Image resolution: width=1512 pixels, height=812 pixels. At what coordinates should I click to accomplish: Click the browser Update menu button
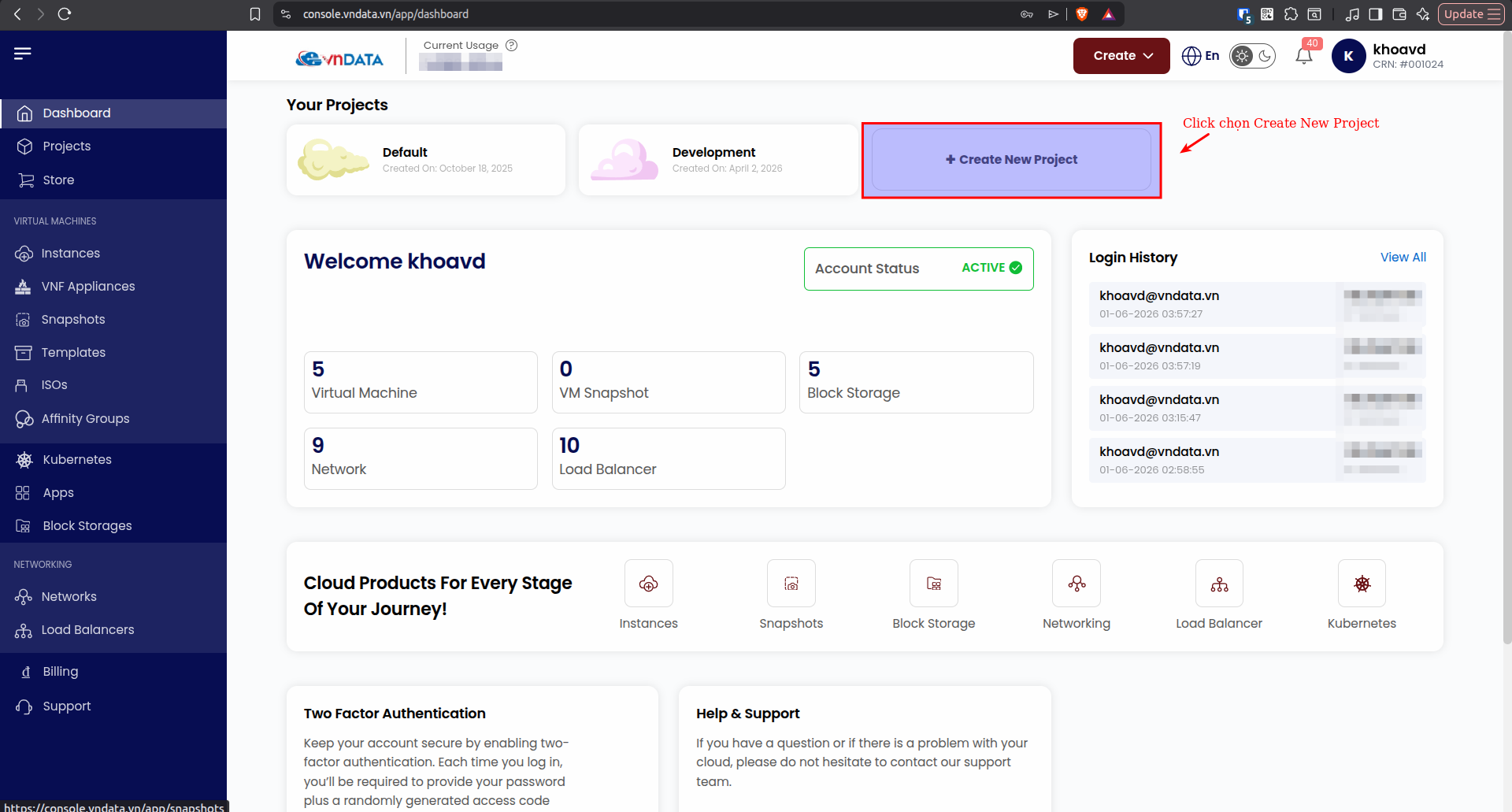click(x=1471, y=14)
